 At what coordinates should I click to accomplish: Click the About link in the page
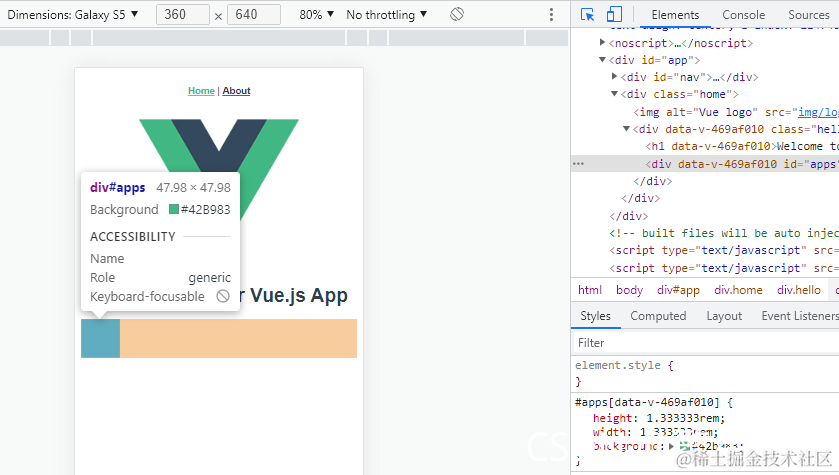click(237, 91)
